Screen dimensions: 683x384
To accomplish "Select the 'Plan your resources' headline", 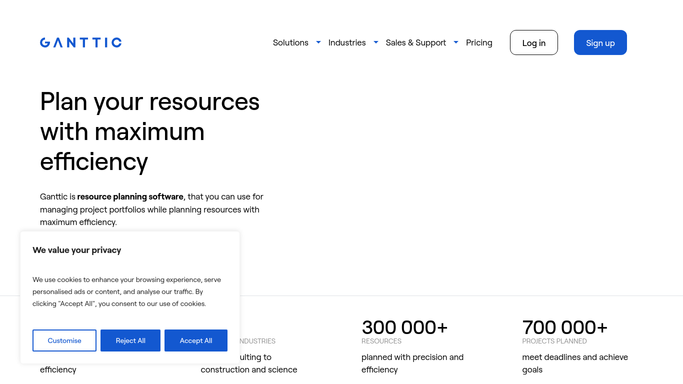I will point(150,131).
